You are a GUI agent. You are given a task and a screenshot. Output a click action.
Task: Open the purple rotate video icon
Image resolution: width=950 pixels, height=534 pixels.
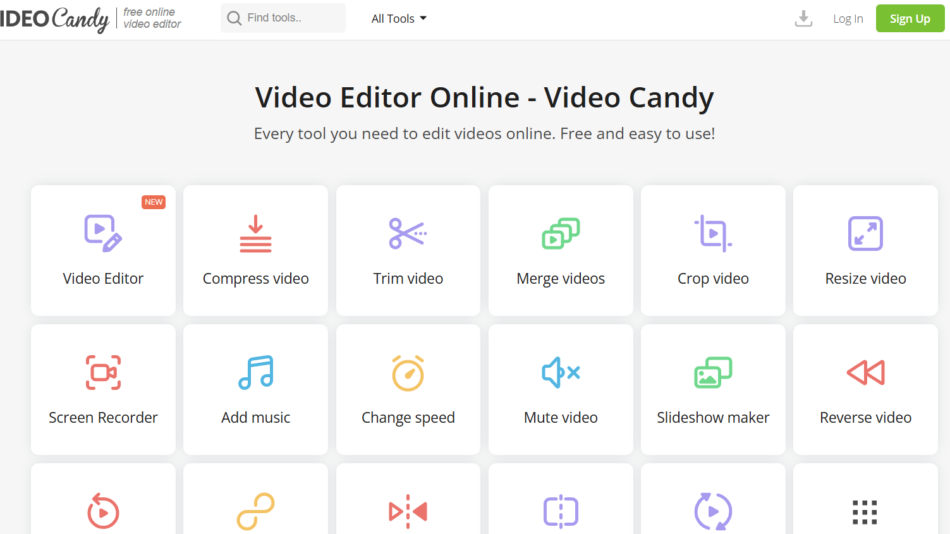[x=713, y=511]
